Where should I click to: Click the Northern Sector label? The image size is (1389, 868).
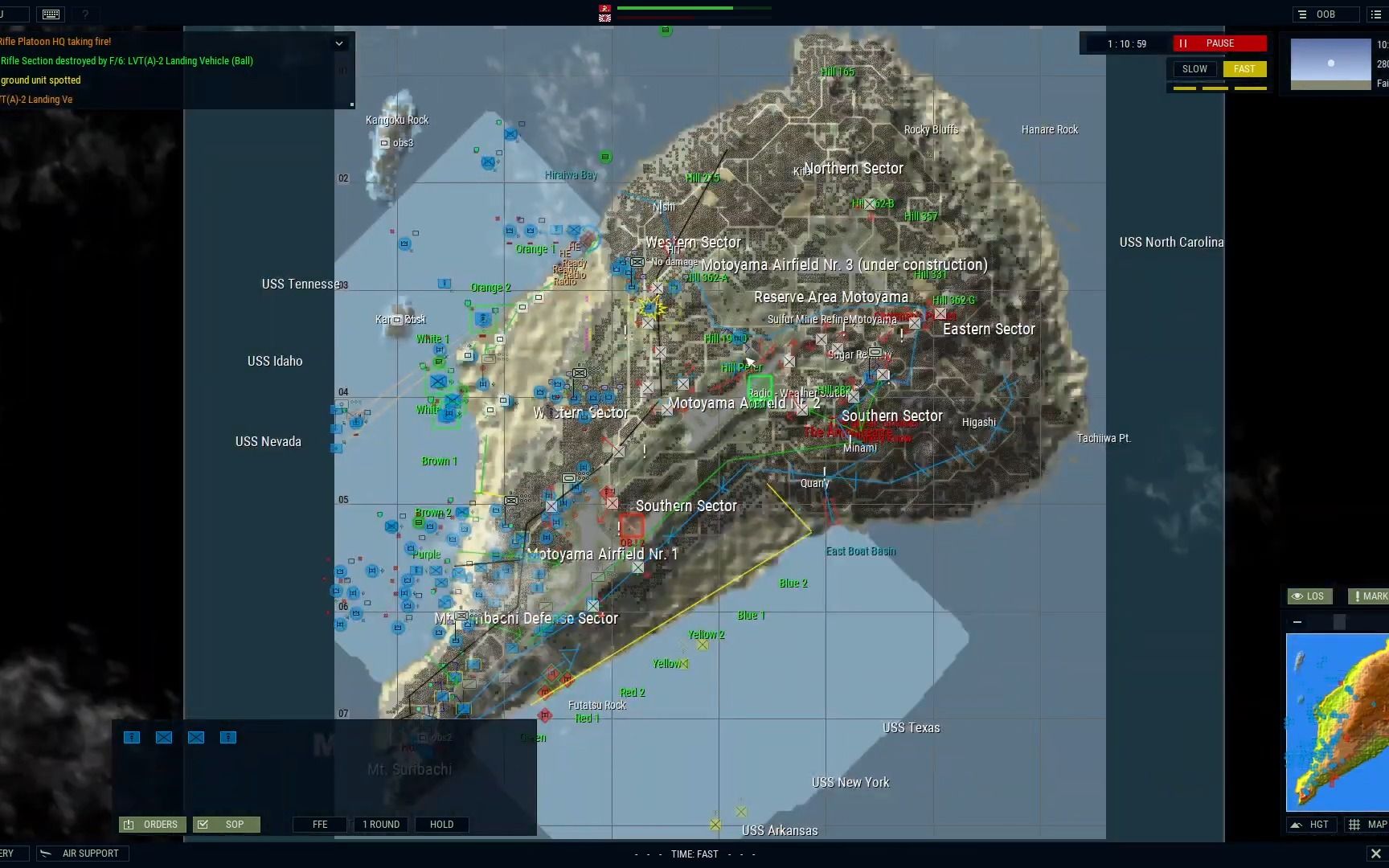pyautogui.click(x=854, y=168)
